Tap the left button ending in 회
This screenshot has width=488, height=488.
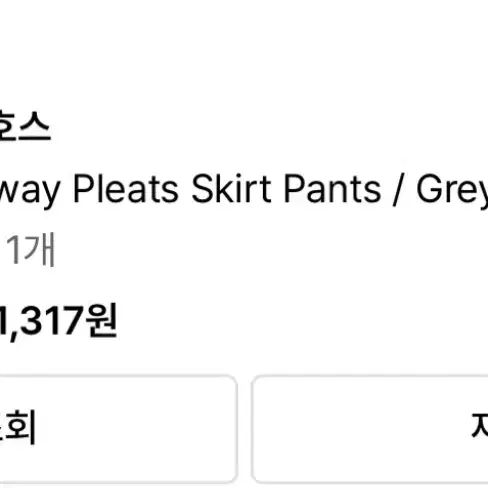[x=118, y=429]
